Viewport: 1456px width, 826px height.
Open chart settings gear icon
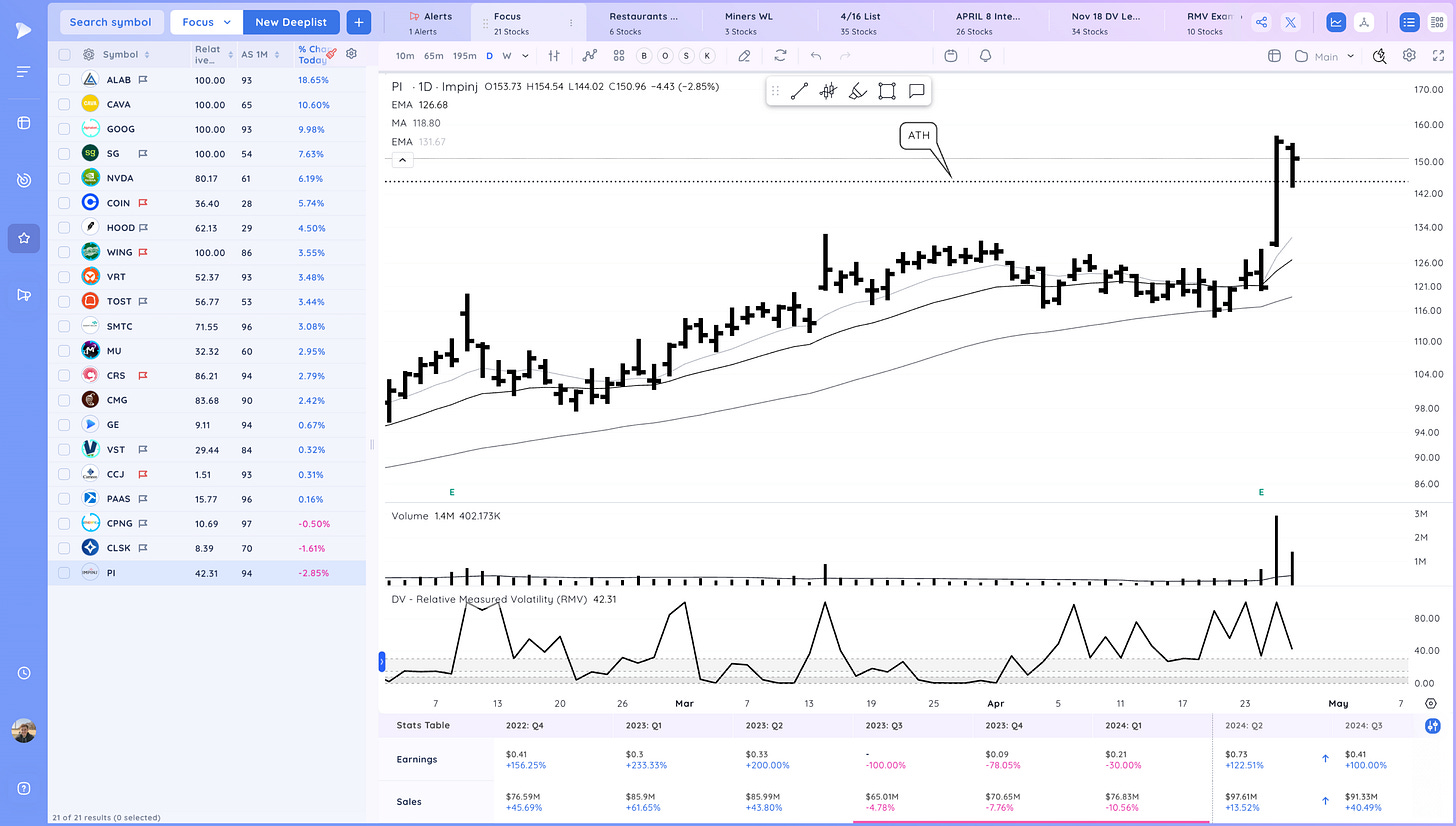[x=1409, y=56]
